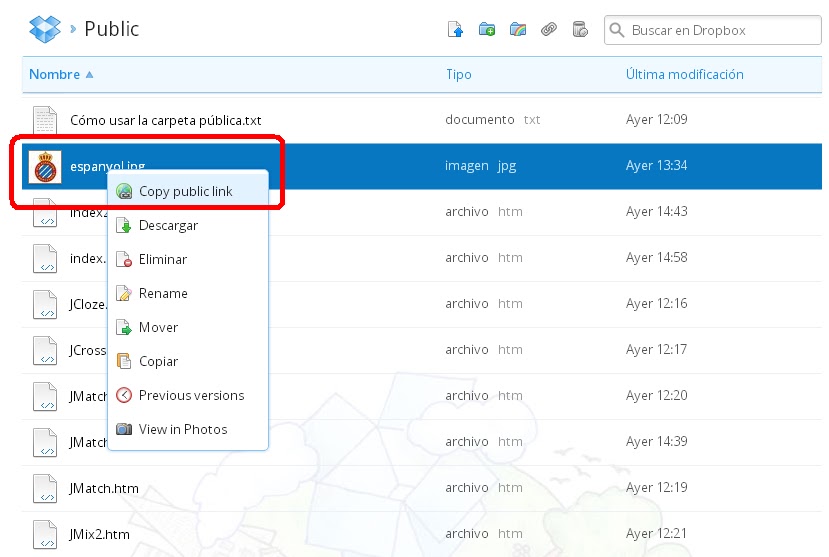
Task: Click the Ayer 14:43 modification date
Action: click(657, 211)
